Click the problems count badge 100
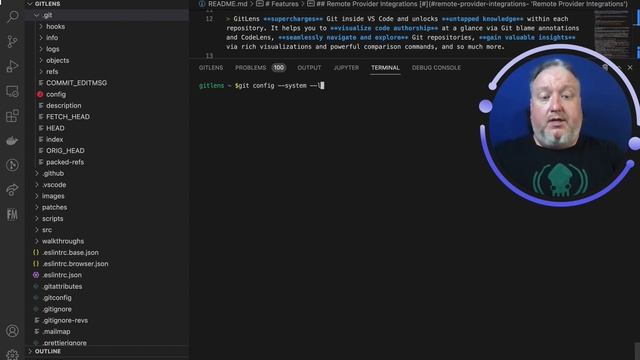Viewport: 640px width, 360px height. [x=279, y=68]
